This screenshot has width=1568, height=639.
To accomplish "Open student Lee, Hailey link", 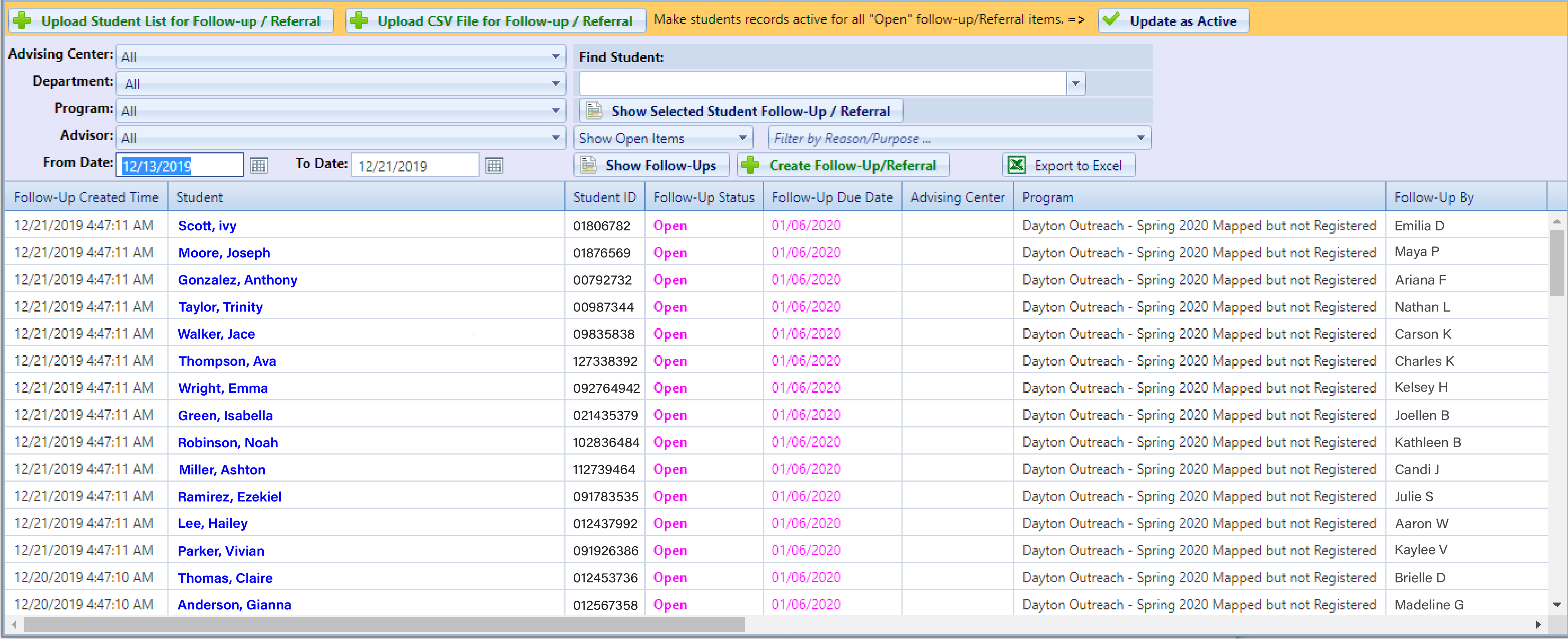I will [213, 523].
